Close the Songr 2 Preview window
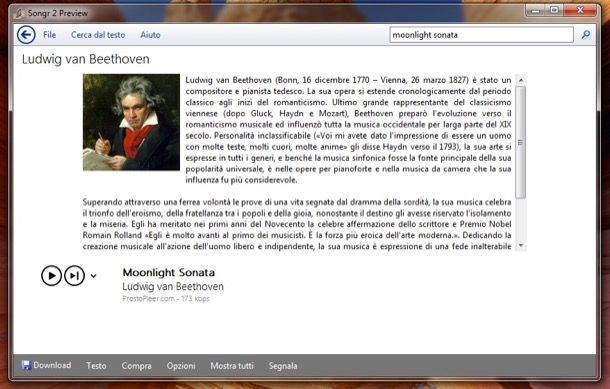 (x=580, y=11)
